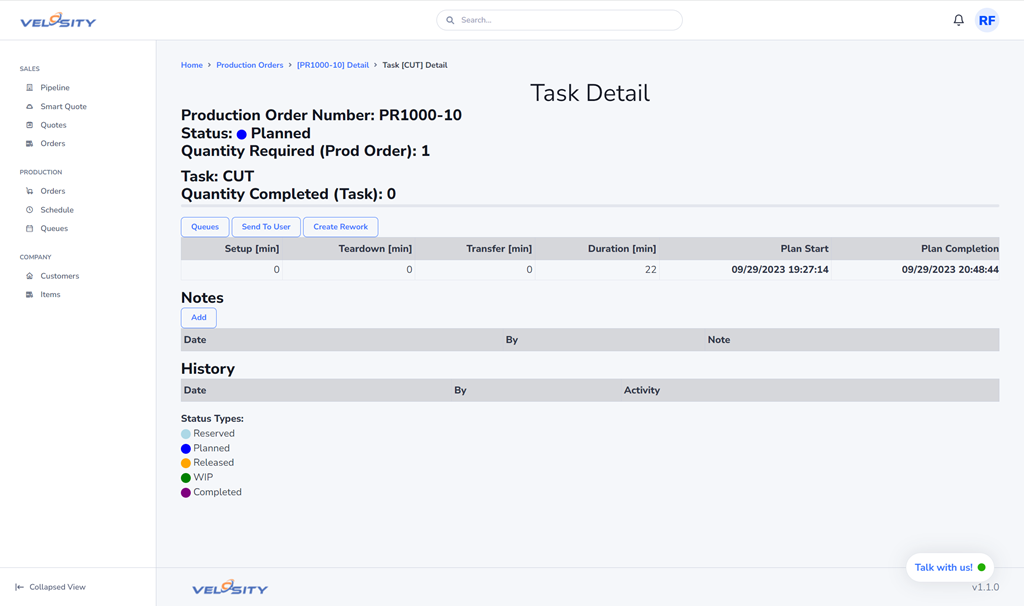Click the Velocity logo in header
1024x606 pixels.
tap(58, 20)
